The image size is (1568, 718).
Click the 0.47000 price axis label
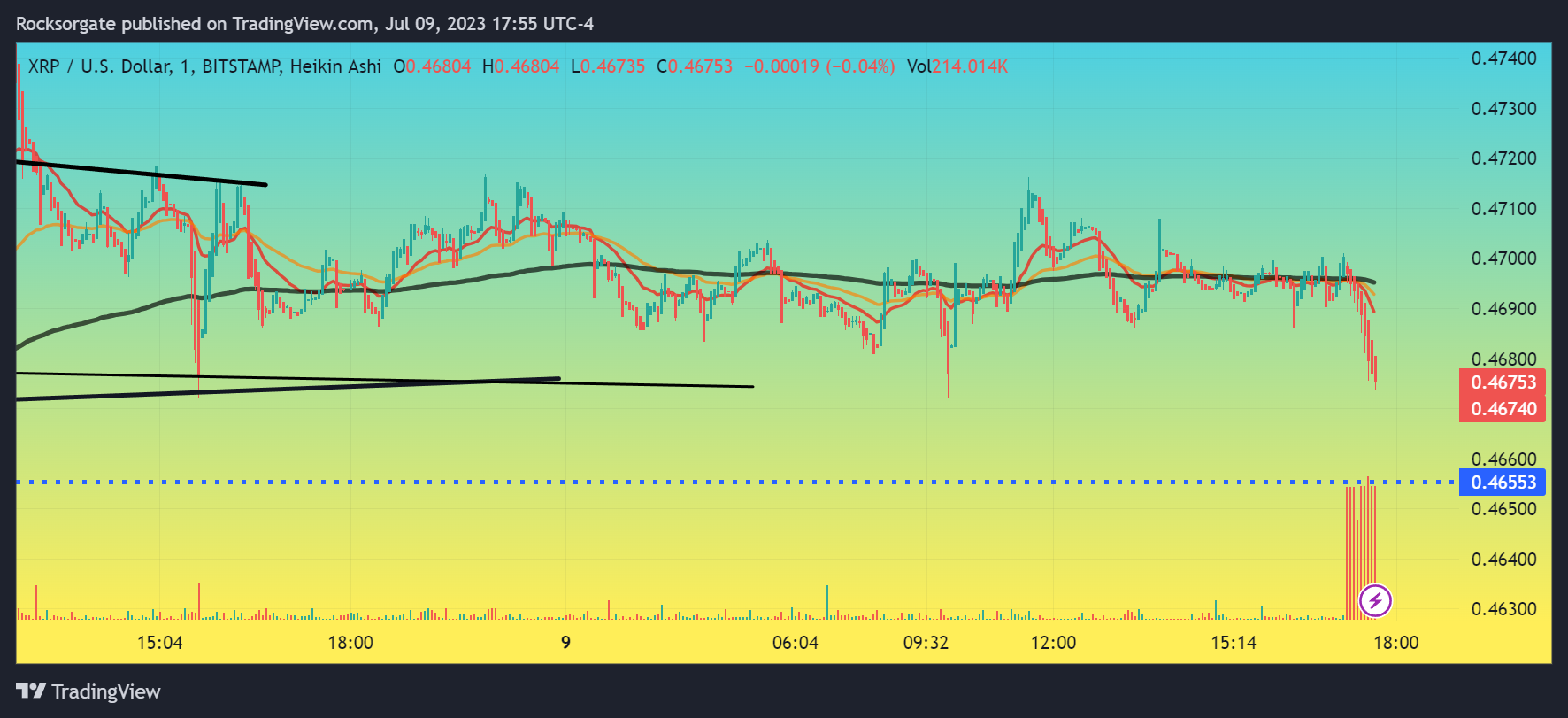(1503, 259)
